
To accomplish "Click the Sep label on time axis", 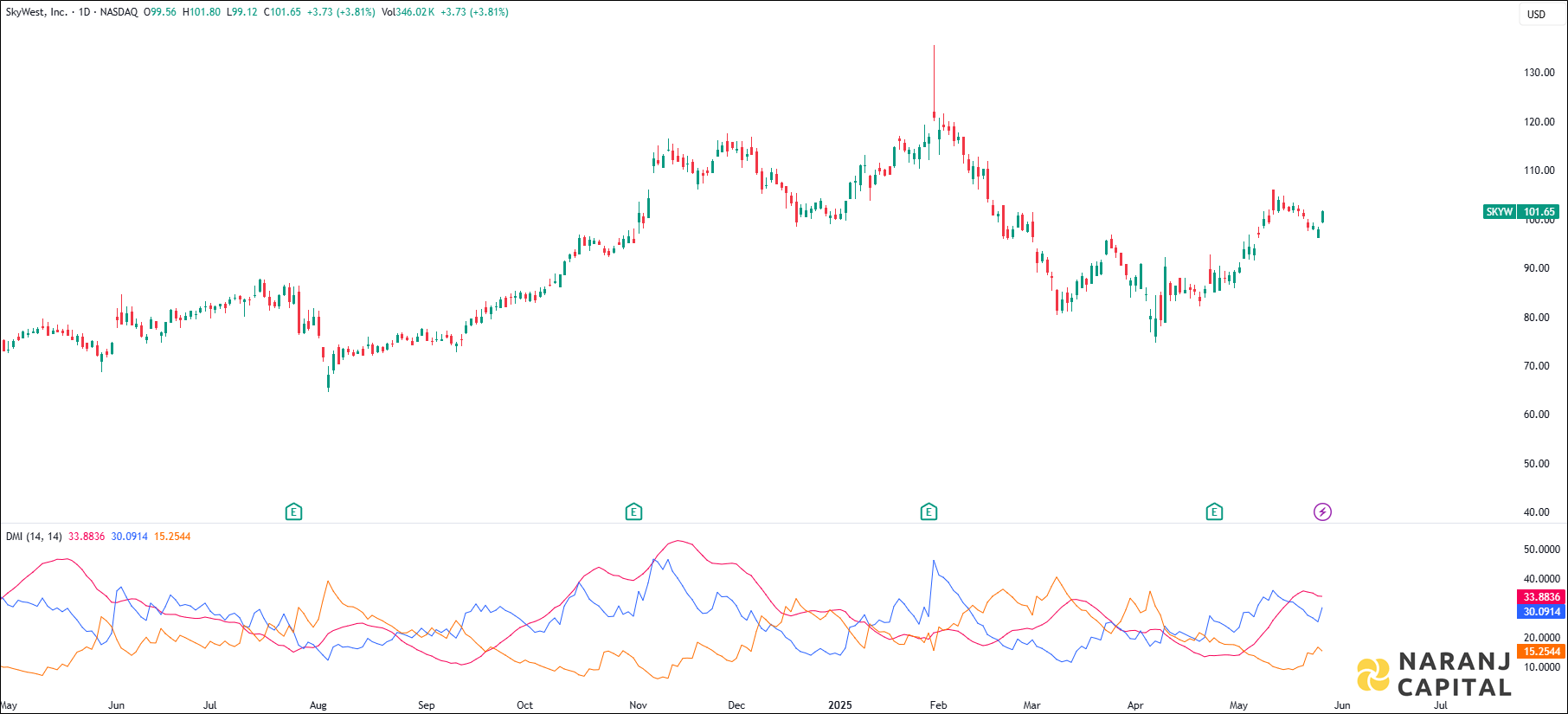I will (426, 705).
